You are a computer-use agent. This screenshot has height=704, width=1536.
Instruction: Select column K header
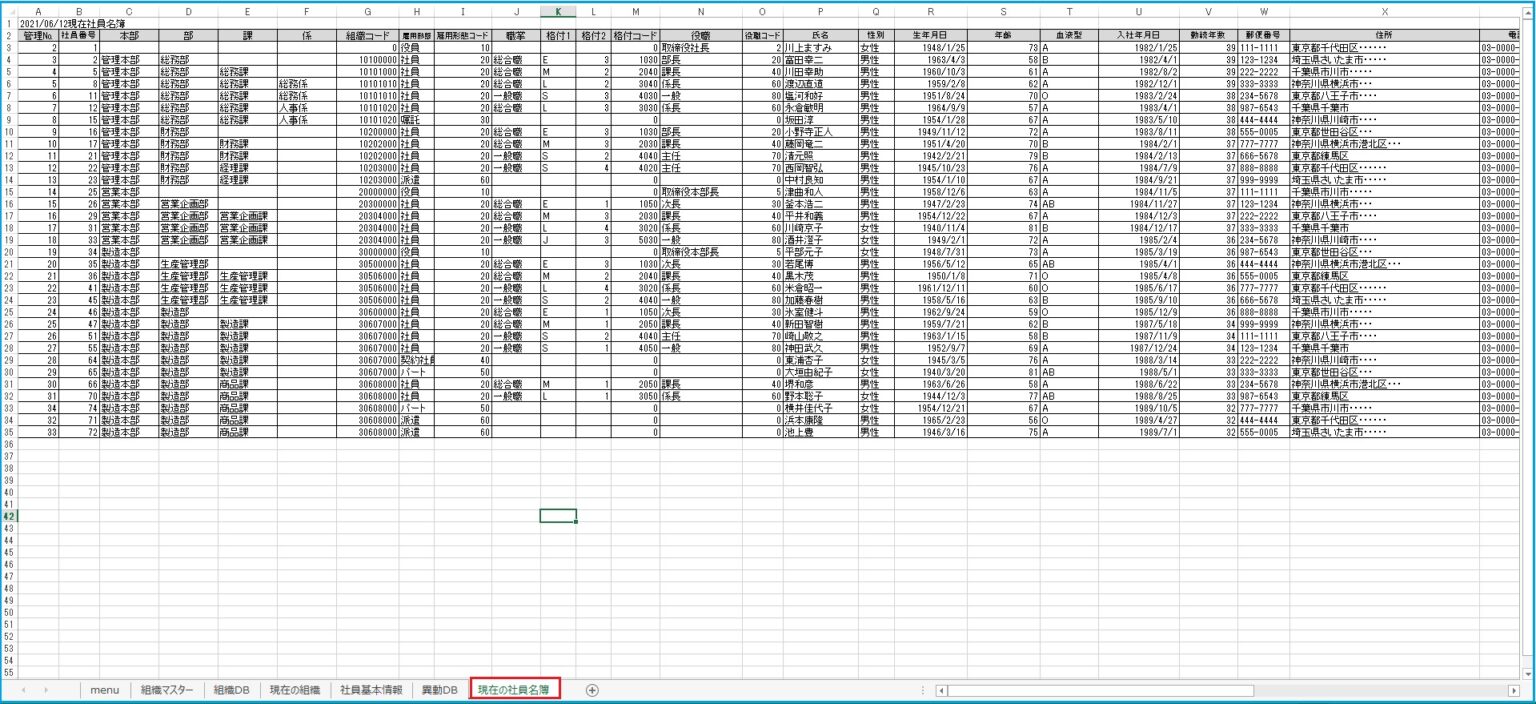pos(558,11)
